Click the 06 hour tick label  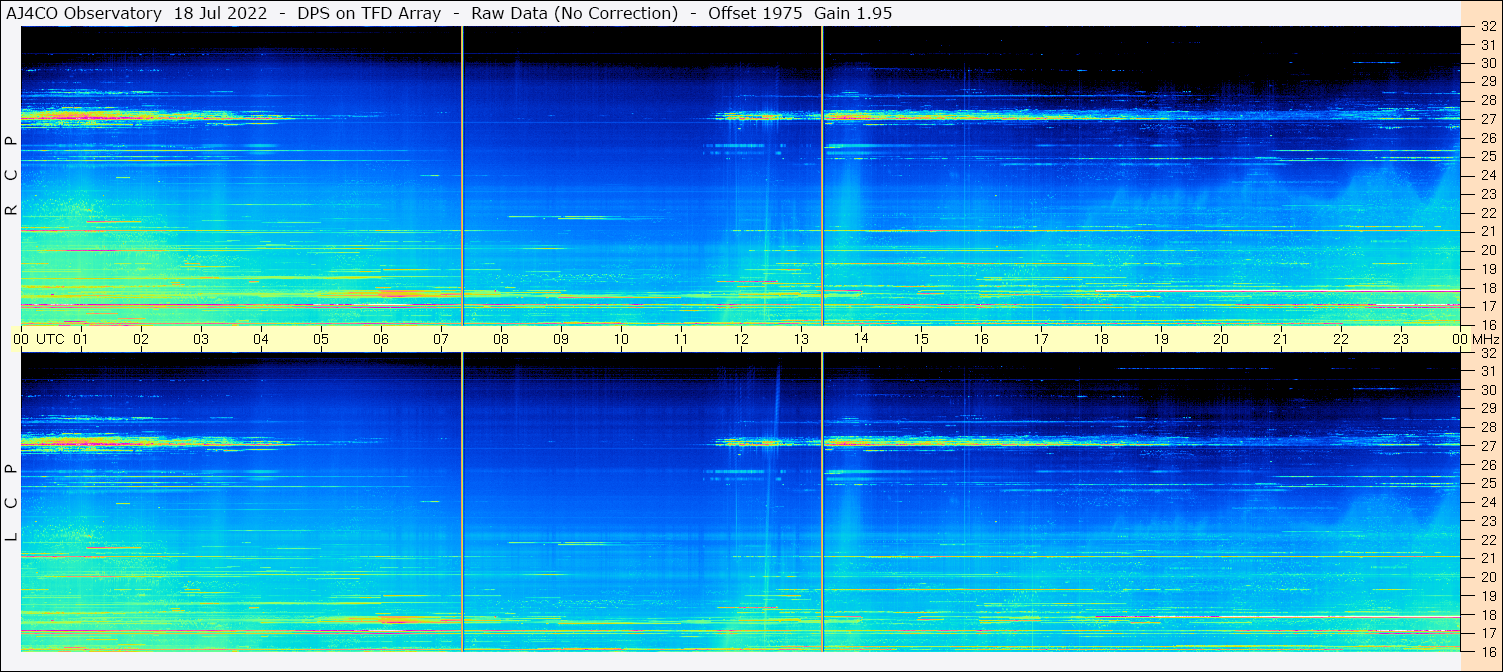tap(381, 339)
